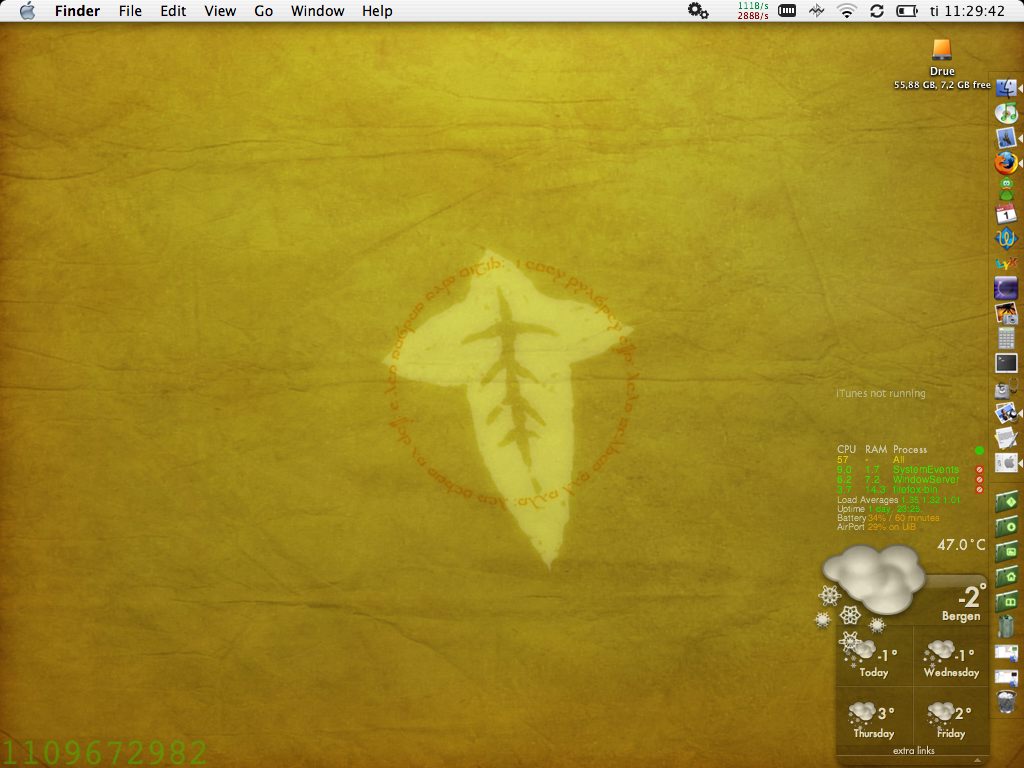Kill the SystemEvents process with red button
The image size is (1024, 768).
(979, 470)
